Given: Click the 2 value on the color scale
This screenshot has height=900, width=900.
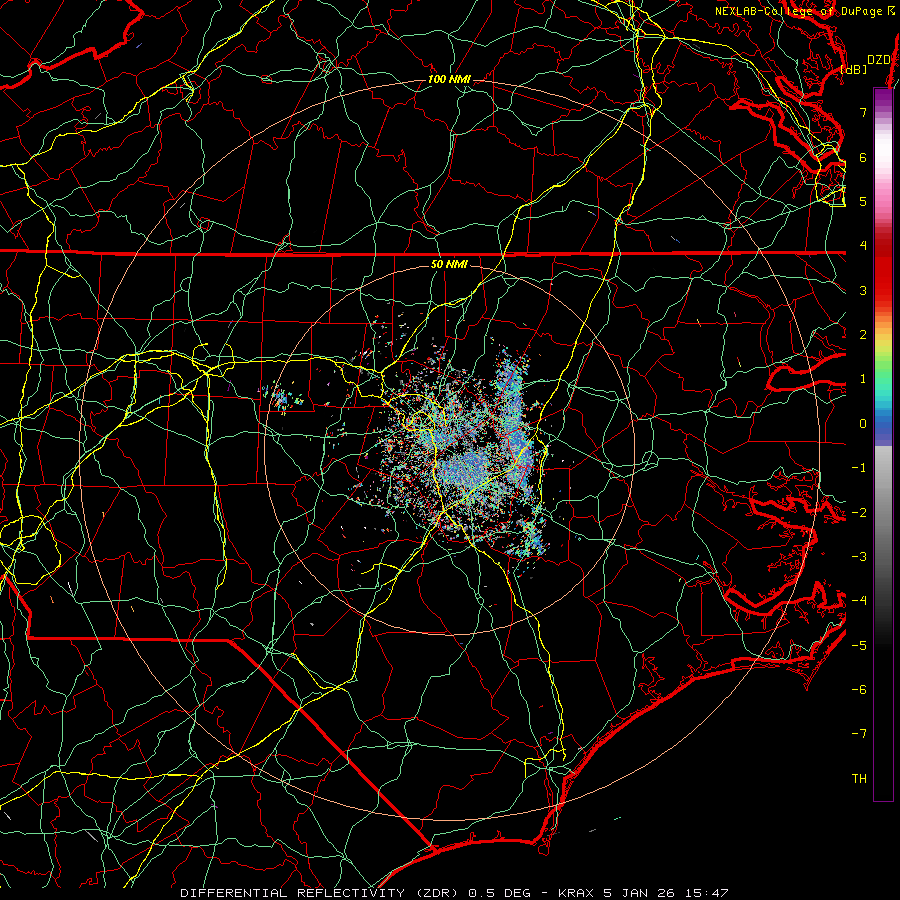Looking at the screenshot, I should click(863, 334).
